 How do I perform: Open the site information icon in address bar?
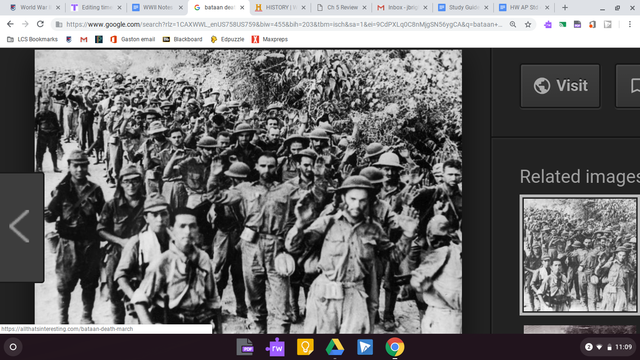pyautogui.click(x=59, y=24)
